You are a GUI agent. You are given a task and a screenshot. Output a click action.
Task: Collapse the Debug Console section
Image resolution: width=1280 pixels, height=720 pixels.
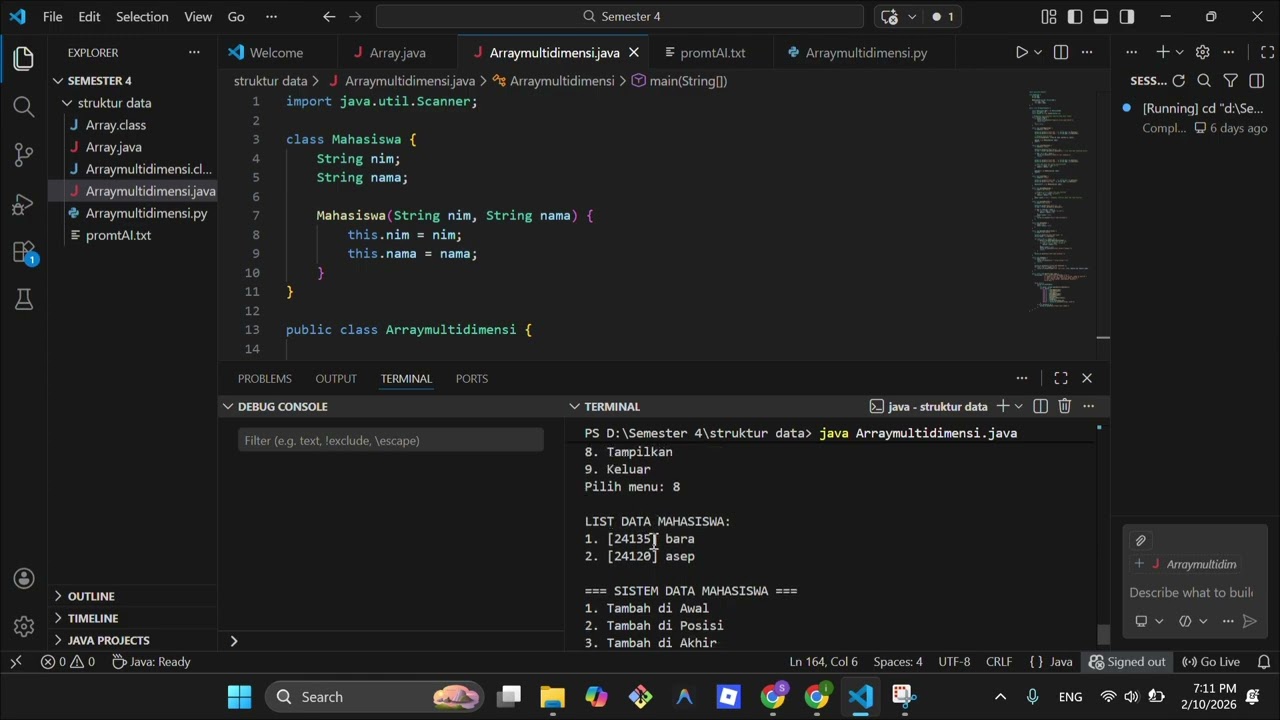pyautogui.click(x=228, y=406)
